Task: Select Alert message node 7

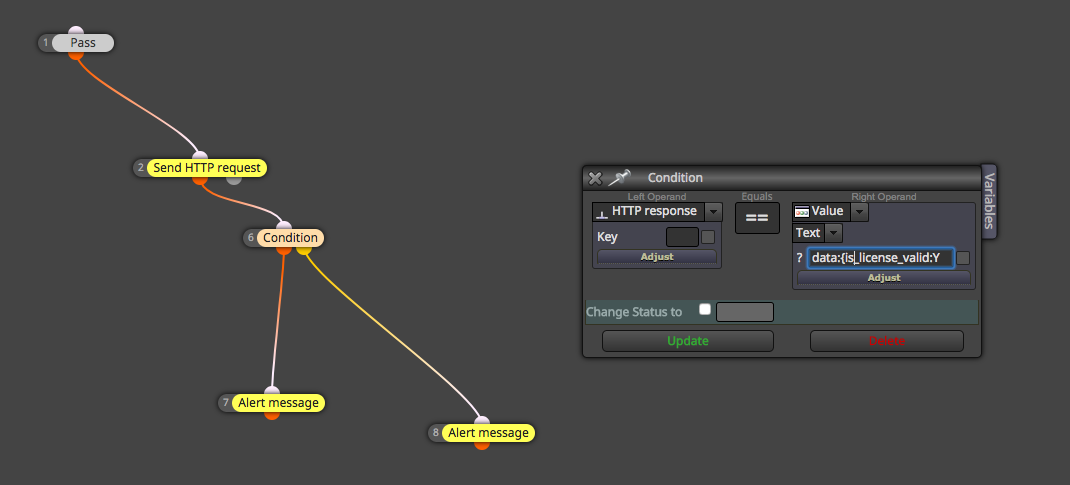Action: [x=278, y=402]
